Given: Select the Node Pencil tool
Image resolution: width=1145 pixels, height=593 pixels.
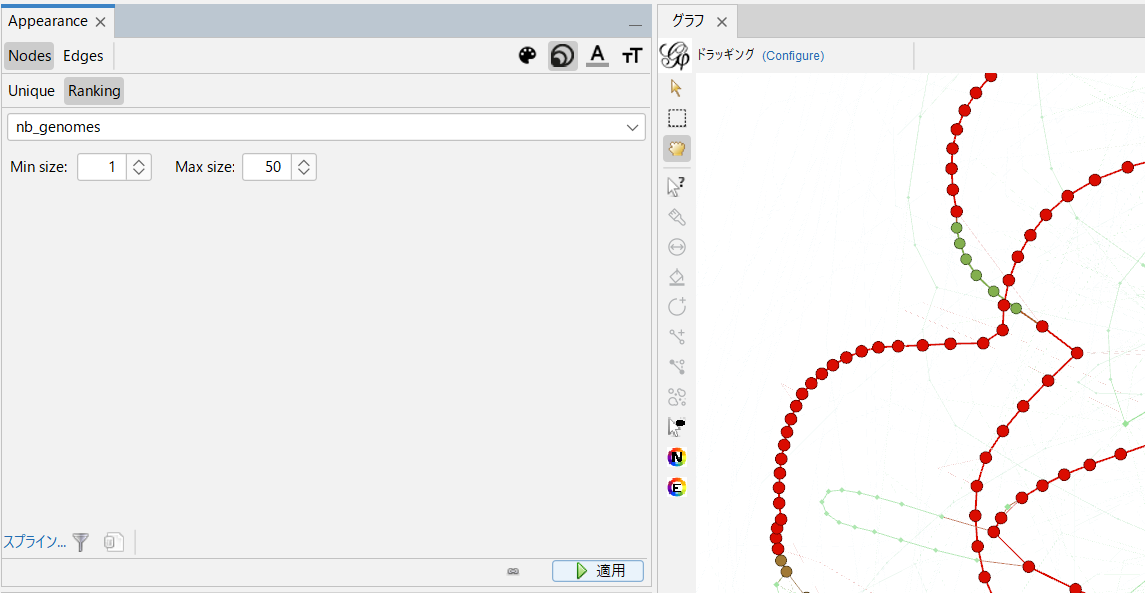Looking at the screenshot, I should 677,457.
